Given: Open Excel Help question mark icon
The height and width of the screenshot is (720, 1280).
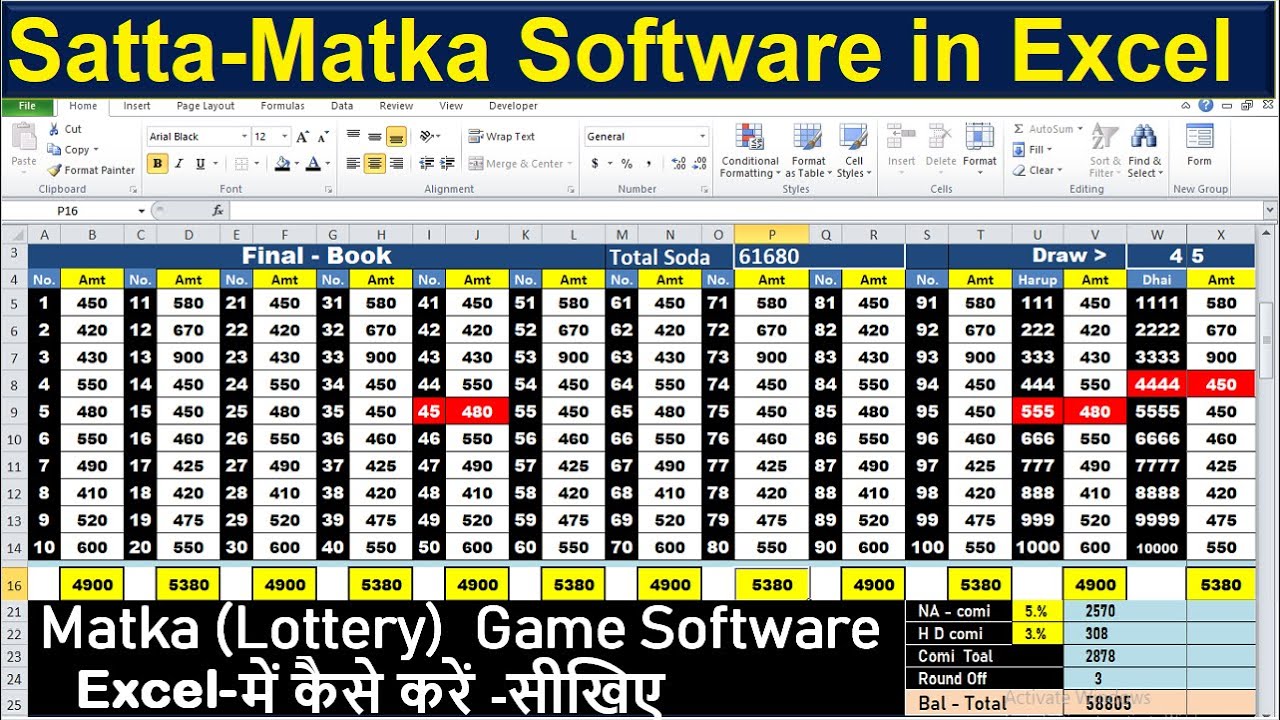Looking at the screenshot, I should pos(1207,106).
